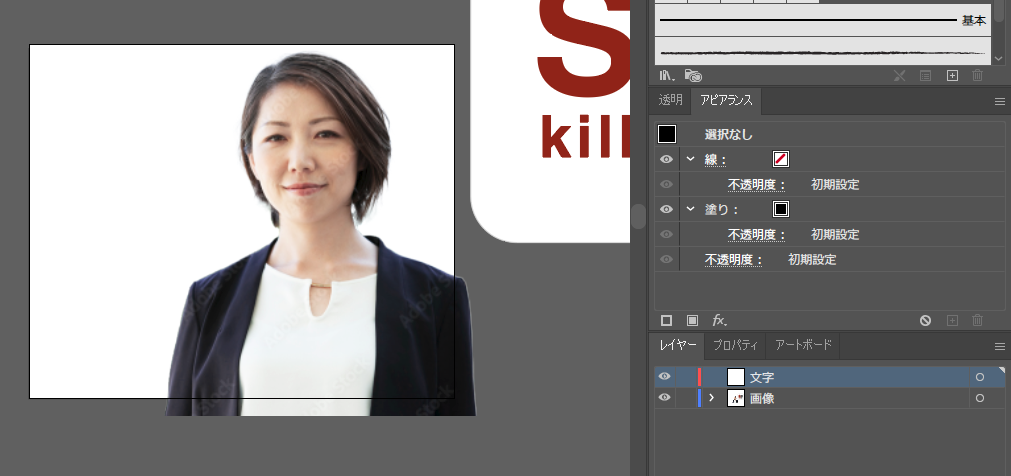Toggle visibility of stroke's 不透明度 row
Image resolution: width=1011 pixels, height=476 pixels.
click(667, 184)
